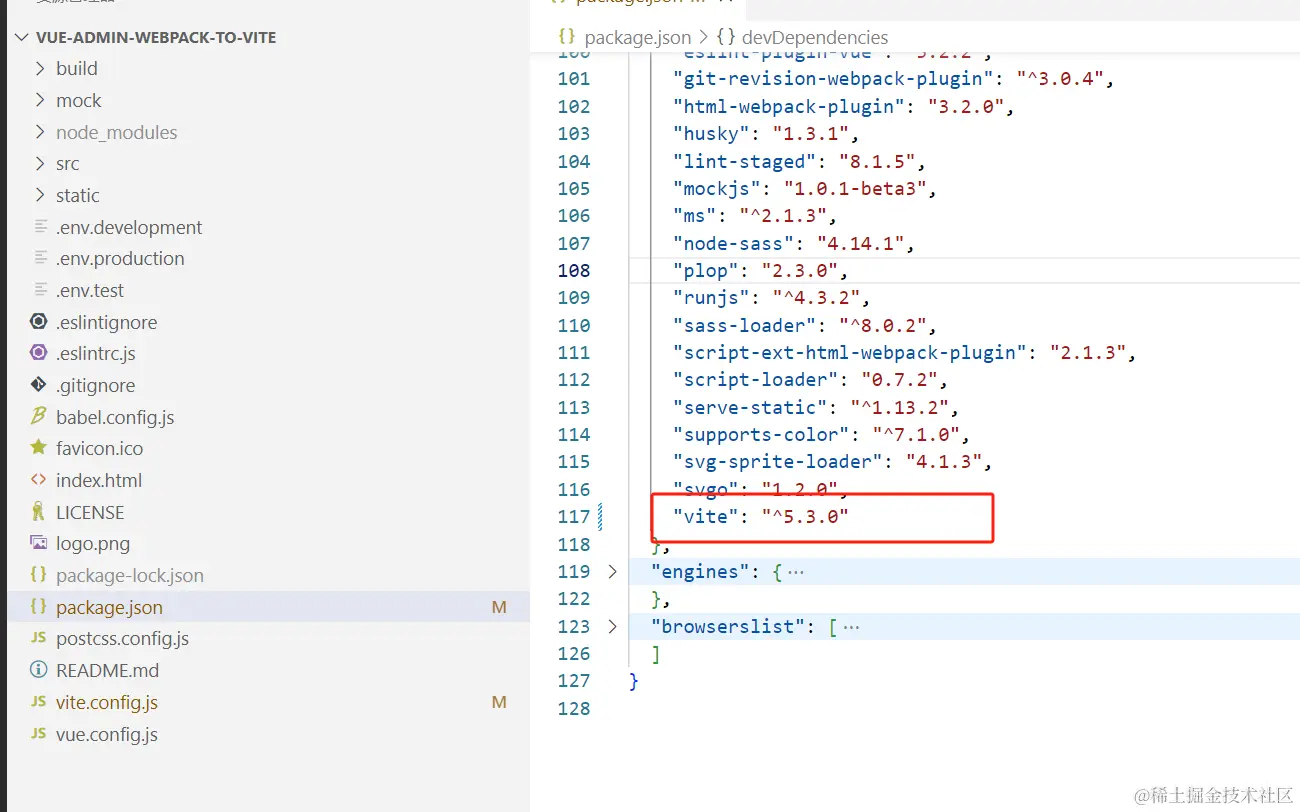Click the HTML brackets icon for index.html
1300x812 pixels.
[x=39, y=480]
